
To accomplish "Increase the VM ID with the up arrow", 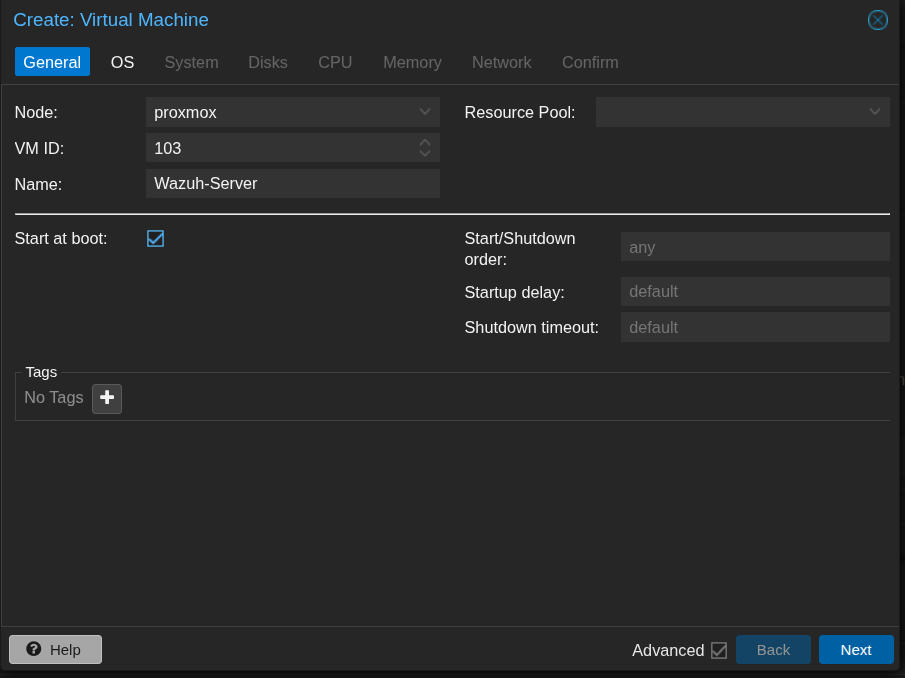I will 425,143.
